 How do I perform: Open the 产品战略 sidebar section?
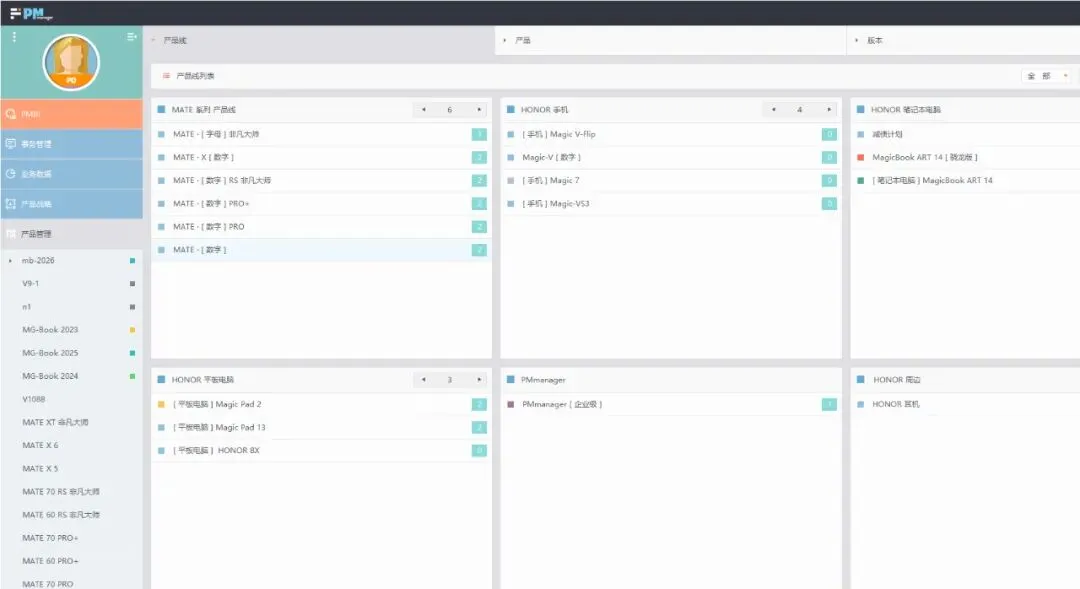pos(72,204)
